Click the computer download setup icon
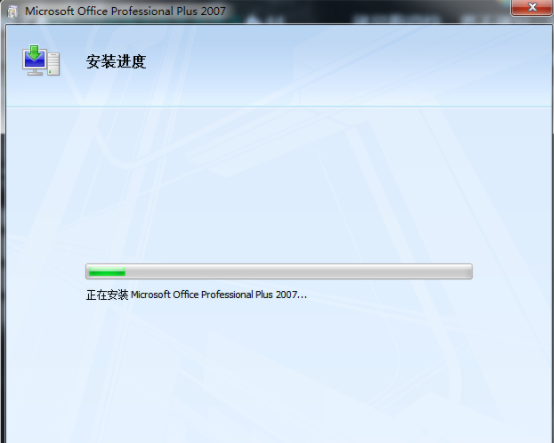 click(x=41, y=60)
